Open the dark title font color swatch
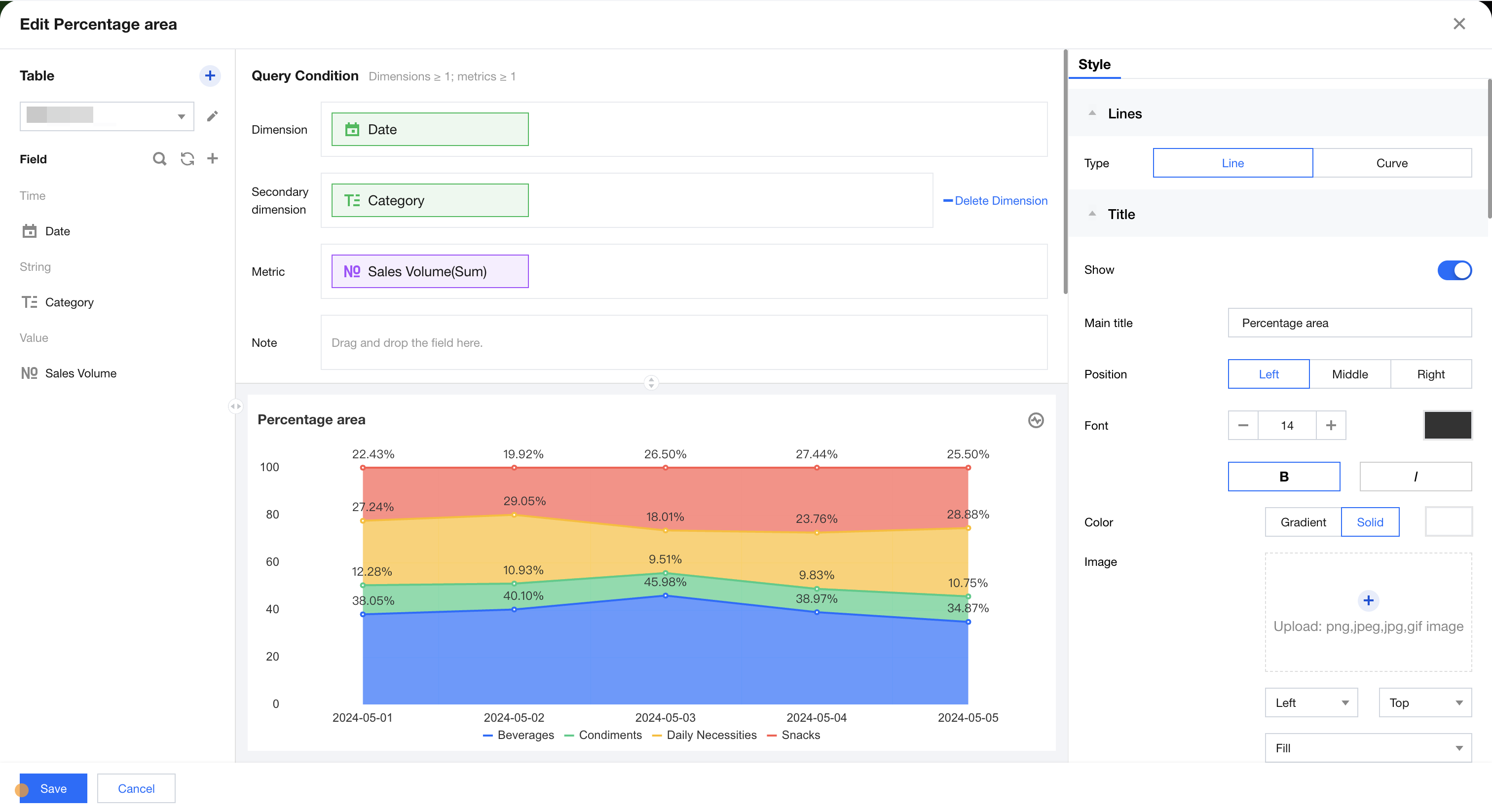Screen dimensions: 1492x812 tap(1448, 425)
